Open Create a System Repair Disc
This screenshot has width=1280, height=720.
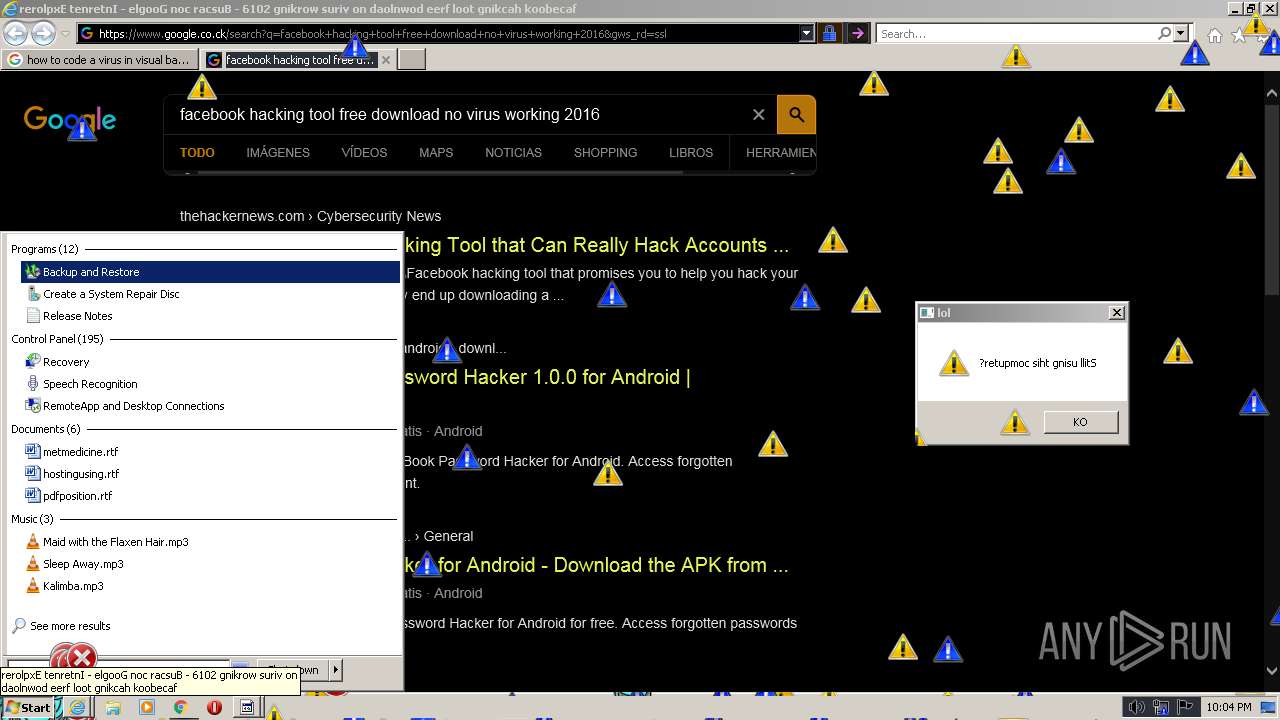(x=111, y=294)
